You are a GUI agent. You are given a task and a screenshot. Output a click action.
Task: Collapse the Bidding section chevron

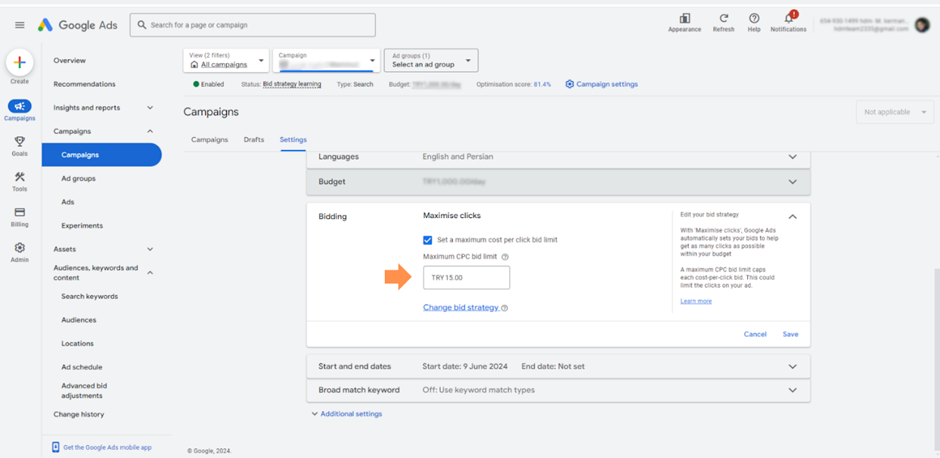pos(792,216)
